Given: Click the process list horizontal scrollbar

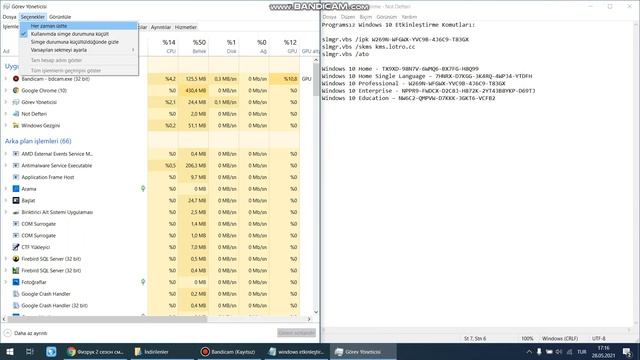Looking at the screenshot, I should [x=107, y=319].
